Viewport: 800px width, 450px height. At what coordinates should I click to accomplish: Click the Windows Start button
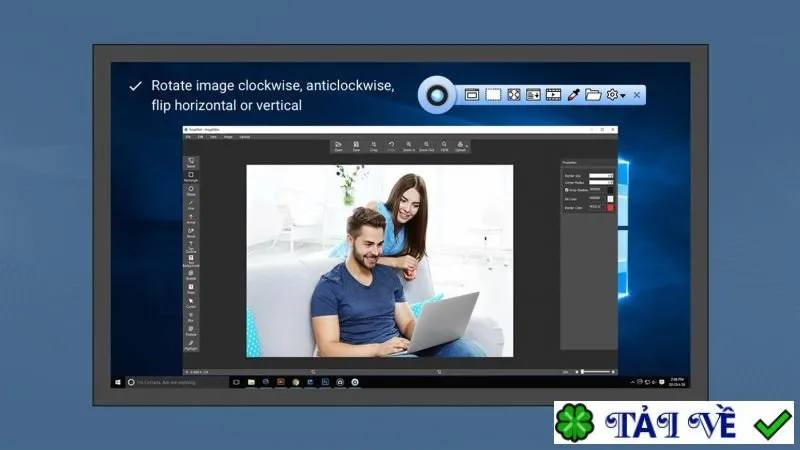pyautogui.click(x=118, y=382)
